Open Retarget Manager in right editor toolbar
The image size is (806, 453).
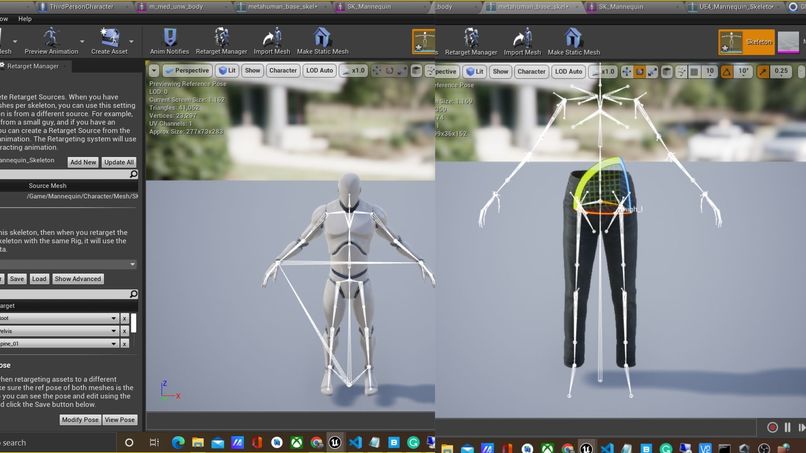point(471,42)
